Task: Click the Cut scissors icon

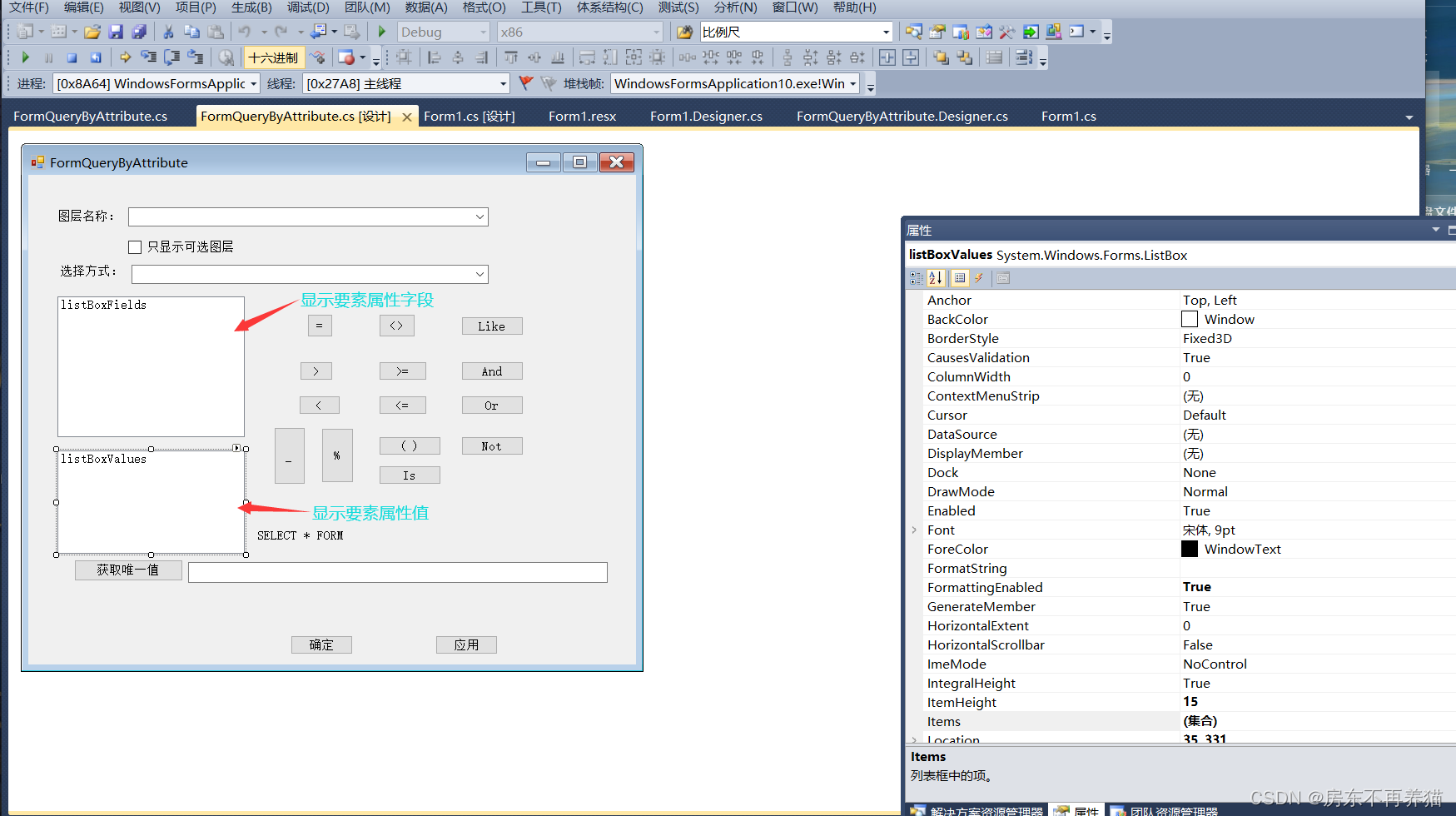Action: pos(168,32)
